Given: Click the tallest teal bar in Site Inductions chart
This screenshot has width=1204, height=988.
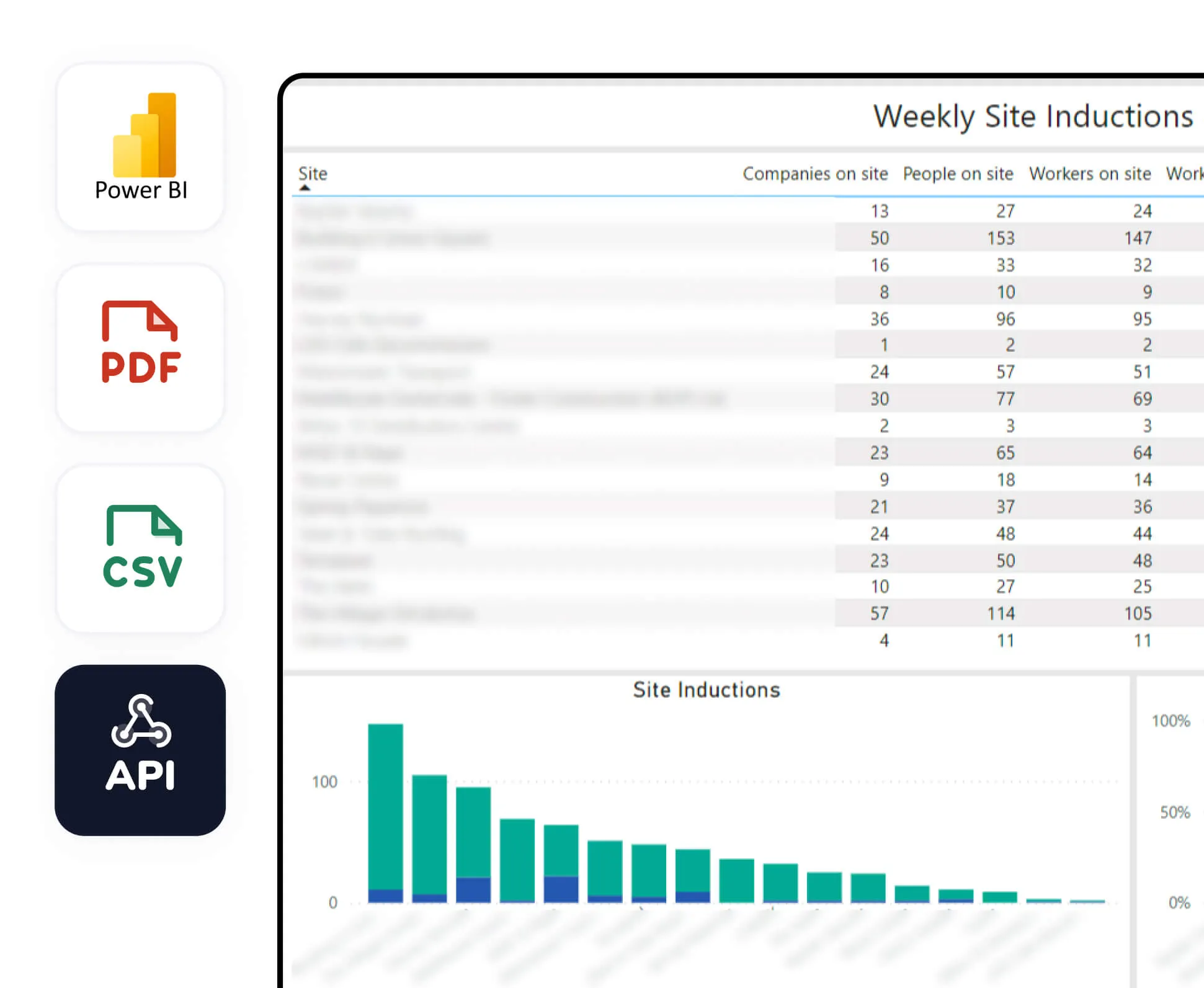Looking at the screenshot, I should pos(386,806).
